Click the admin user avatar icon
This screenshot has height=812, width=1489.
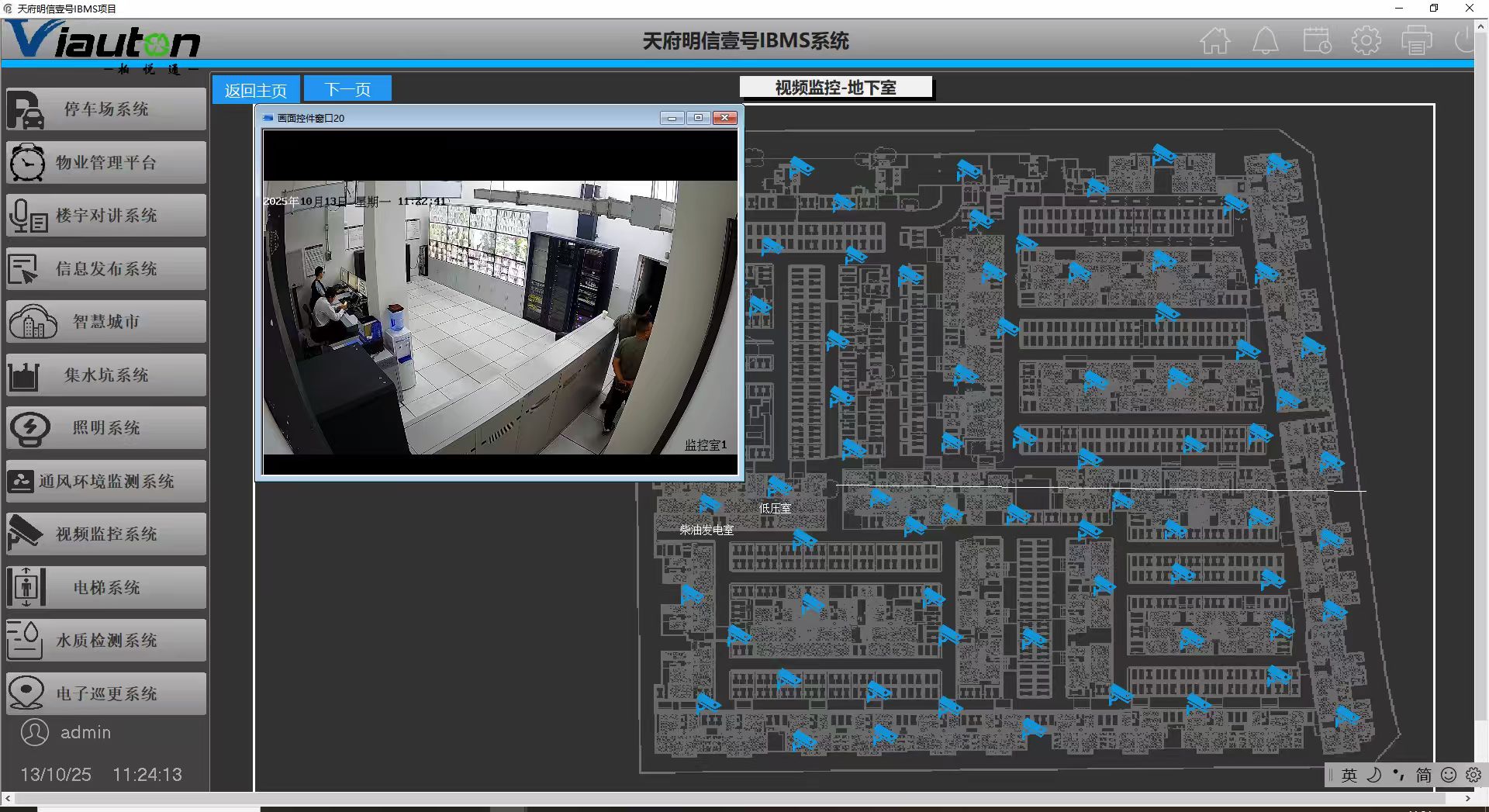35,732
